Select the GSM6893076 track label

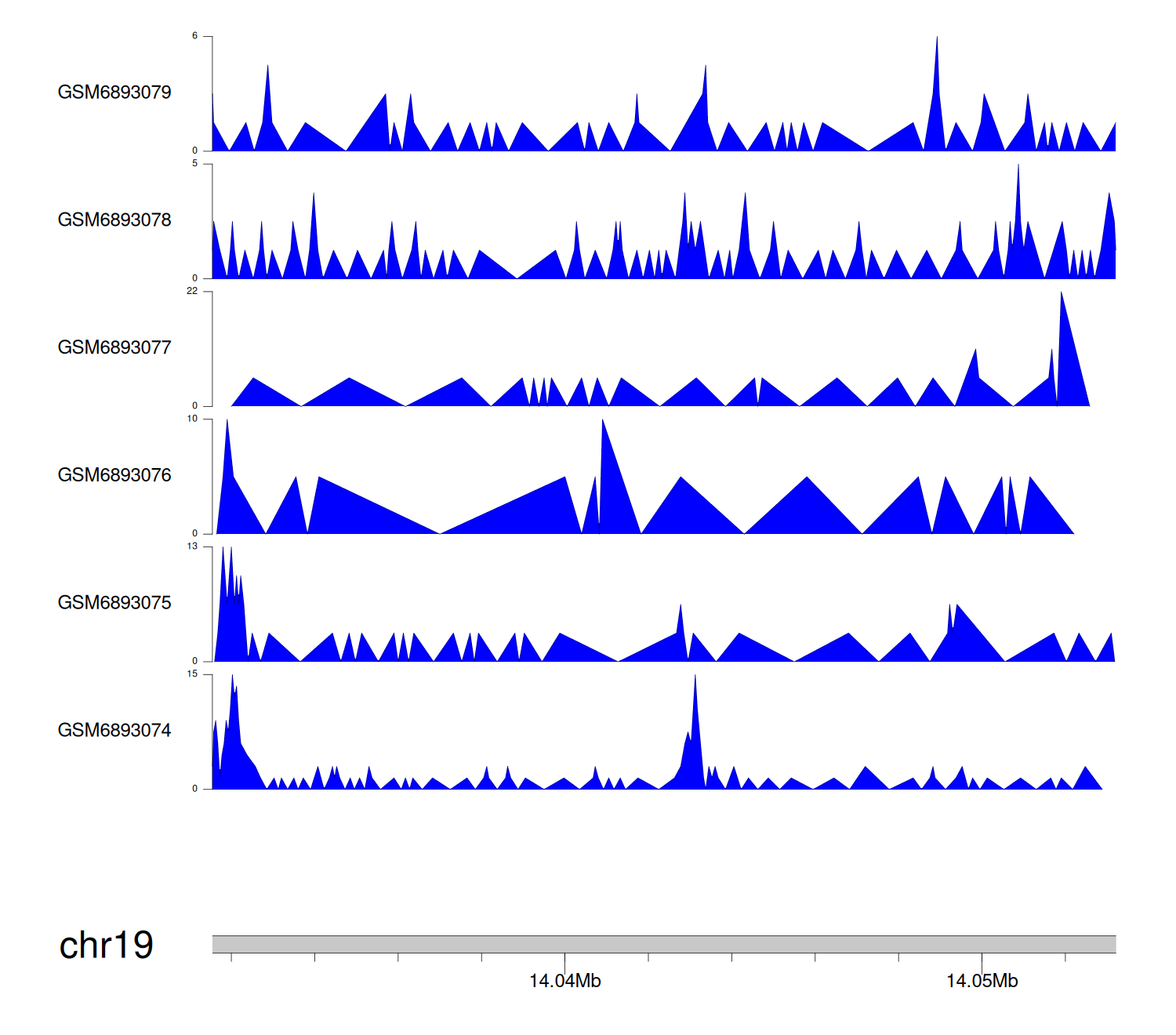[x=114, y=475]
